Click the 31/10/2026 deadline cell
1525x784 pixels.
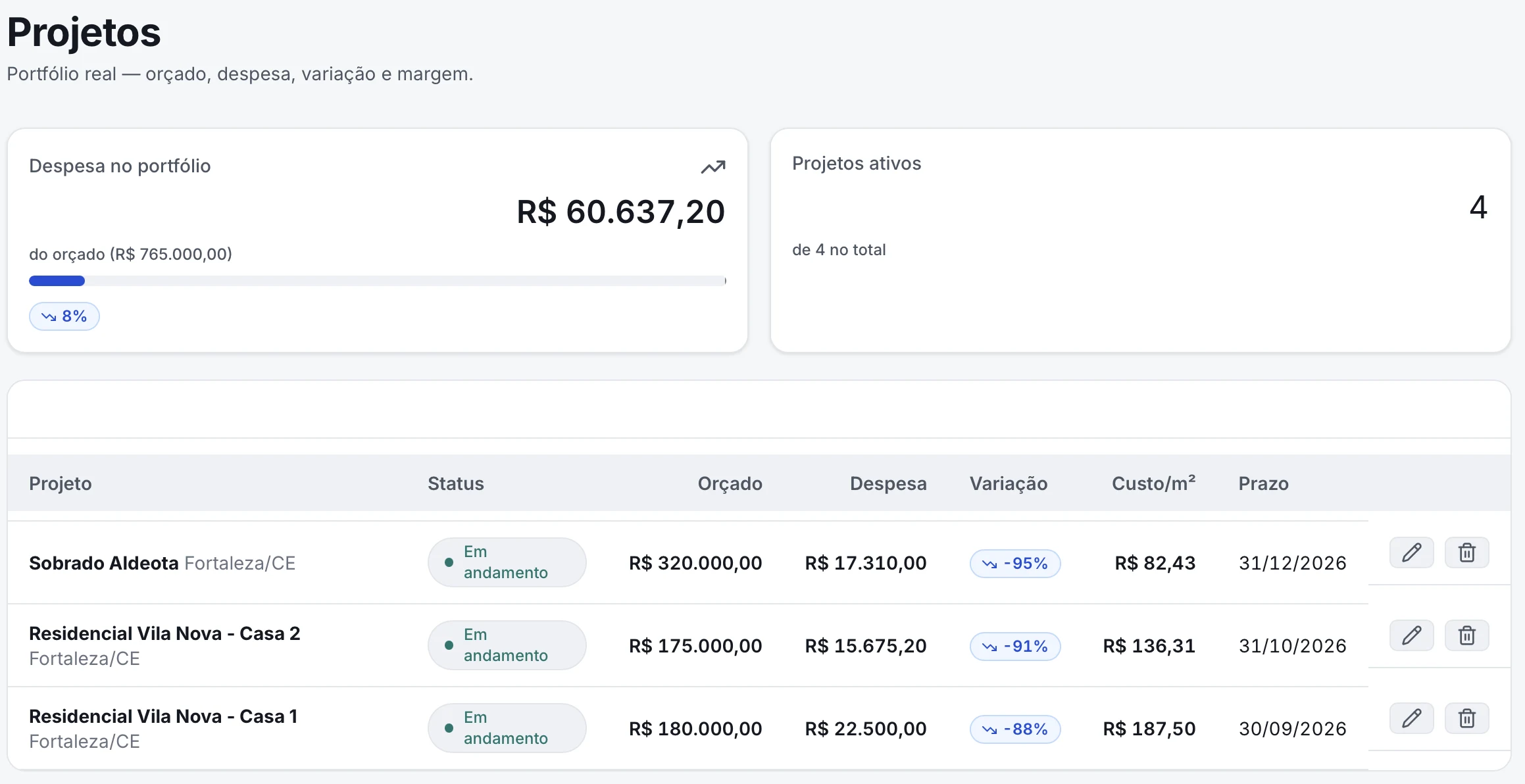[x=1293, y=646]
